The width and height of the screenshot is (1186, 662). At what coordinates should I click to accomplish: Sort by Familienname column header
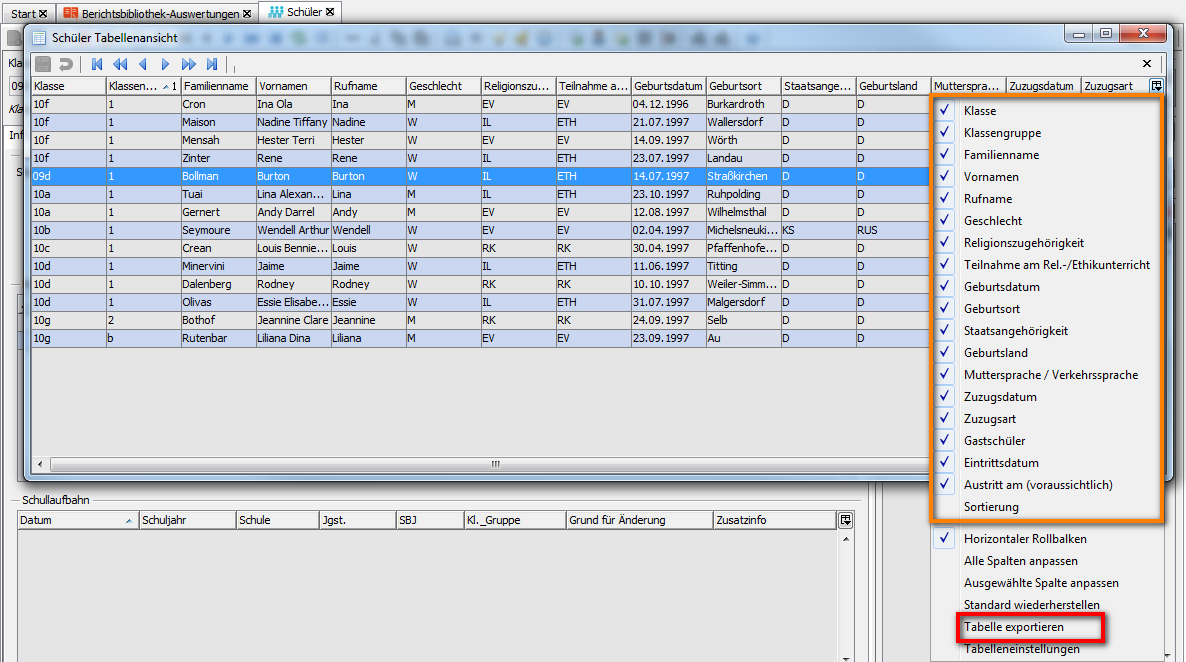tap(219, 85)
